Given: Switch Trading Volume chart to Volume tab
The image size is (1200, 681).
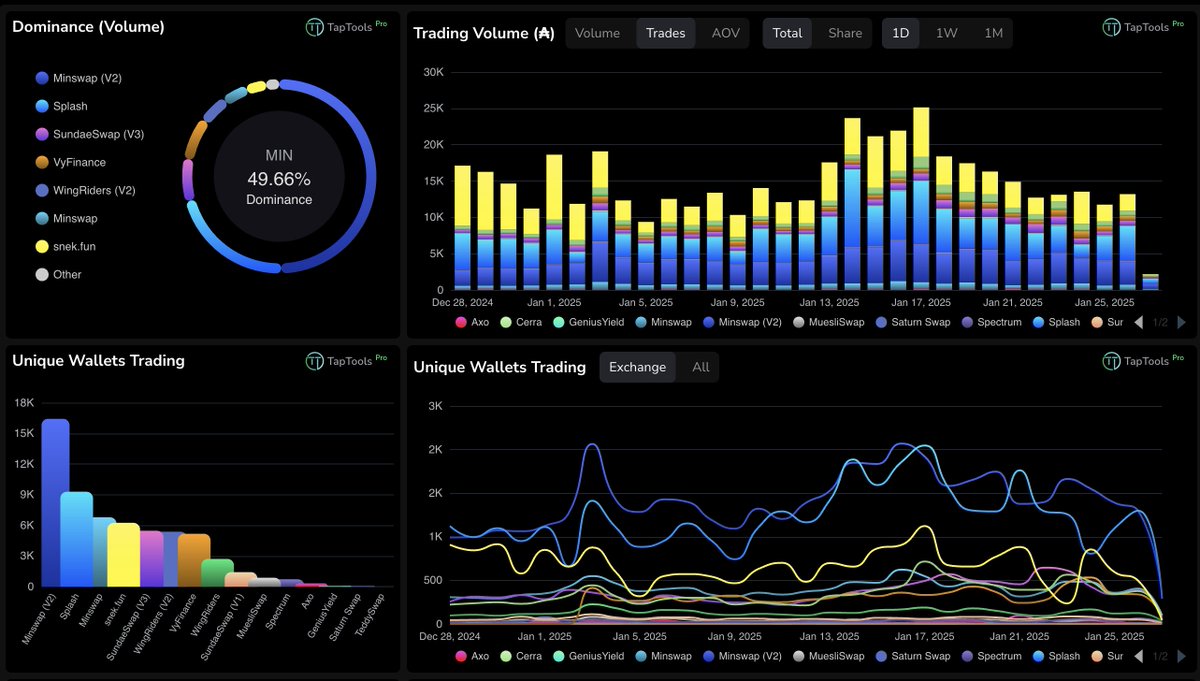Looking at the screenshot, I should point(598,33).
